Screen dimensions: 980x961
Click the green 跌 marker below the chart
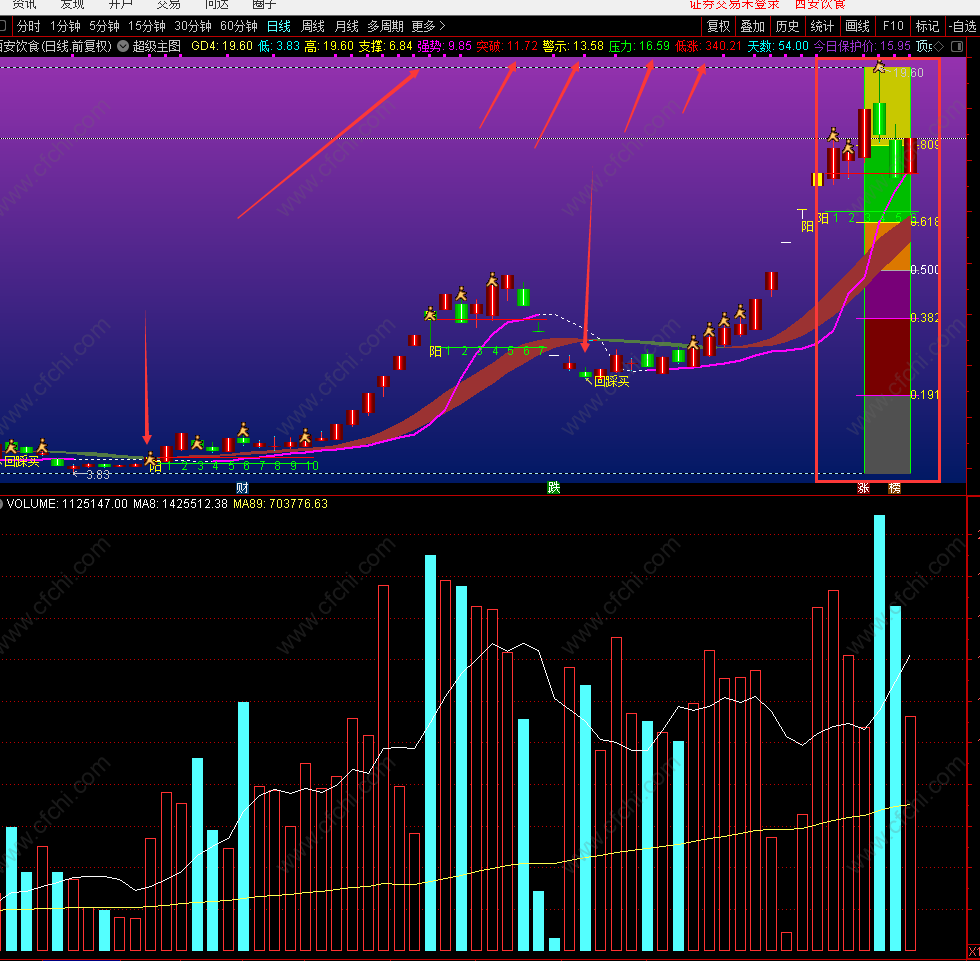(x=554, y=488)
